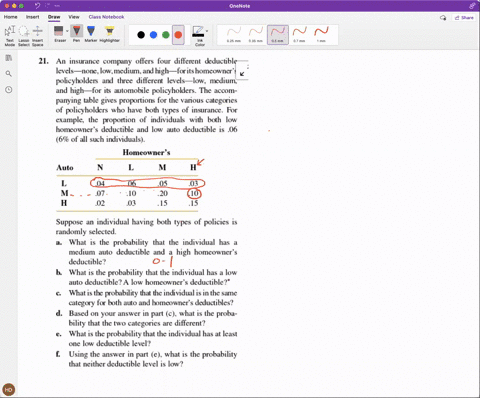Viewport: 480px width, 398px height.
Task: Click the Undo arrow in title bar
Action: pos(37,6)
